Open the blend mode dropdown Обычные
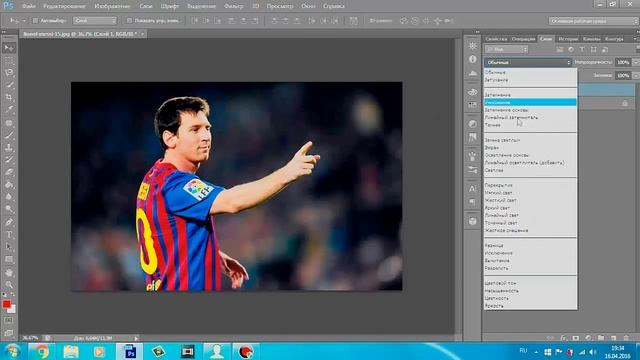This screenshot has width=640, height=360. 528,62
